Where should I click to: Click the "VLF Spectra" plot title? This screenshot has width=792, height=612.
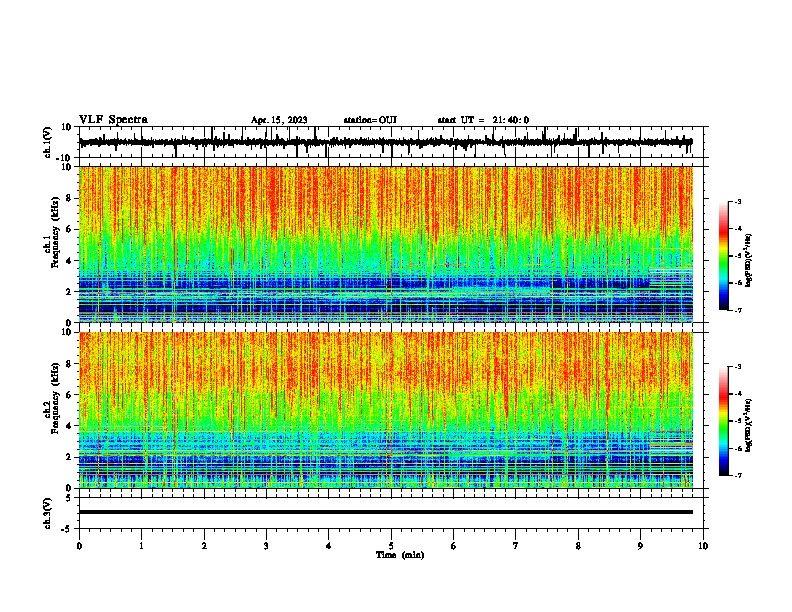click(x=113, y=120)
